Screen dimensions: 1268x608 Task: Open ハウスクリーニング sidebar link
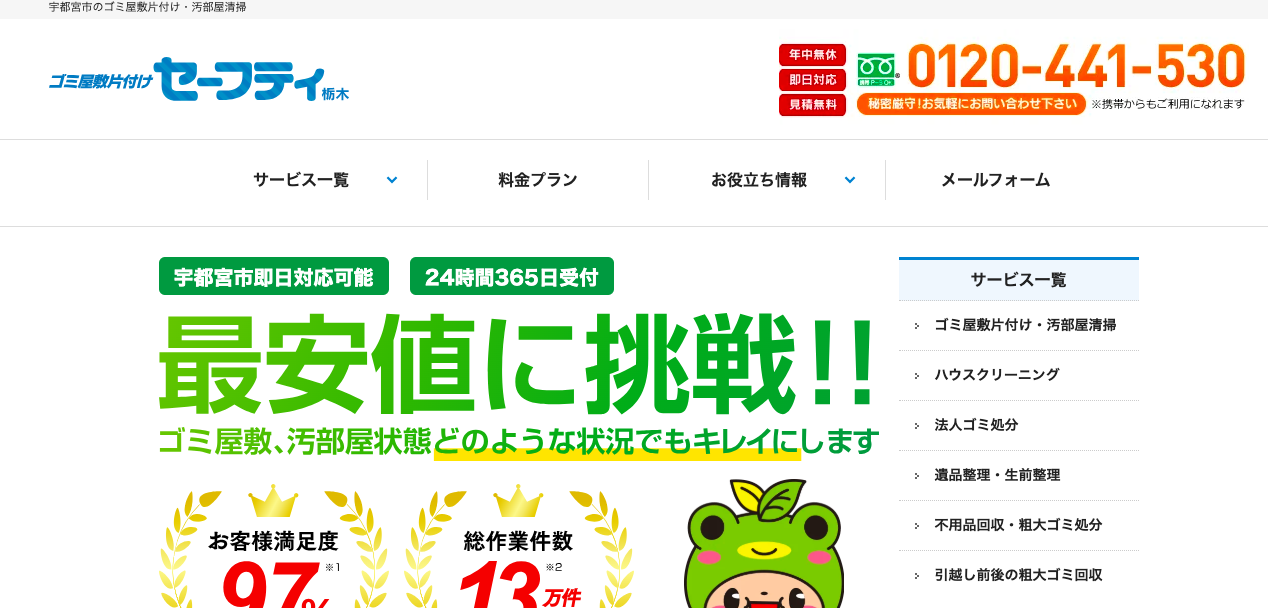[x=1019, y=375]
